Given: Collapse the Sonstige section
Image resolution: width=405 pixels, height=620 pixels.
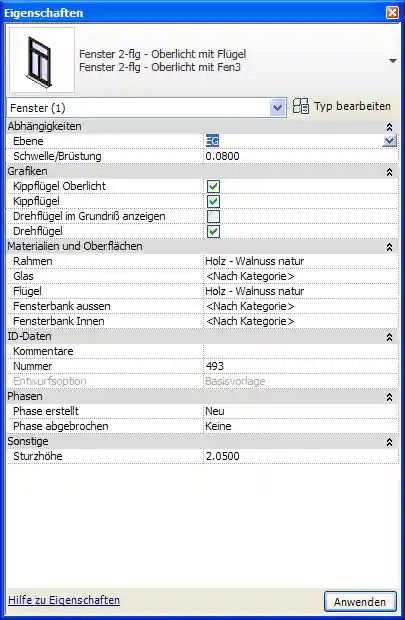Looking at the screenshot, I should (390, 442).
